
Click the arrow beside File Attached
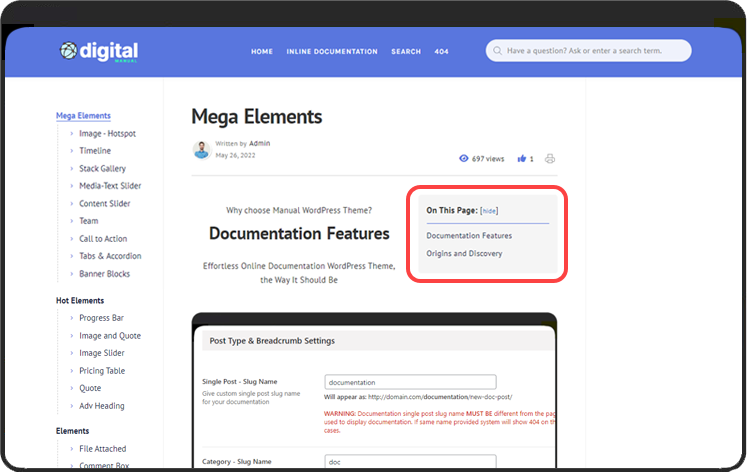pos(71,449)
